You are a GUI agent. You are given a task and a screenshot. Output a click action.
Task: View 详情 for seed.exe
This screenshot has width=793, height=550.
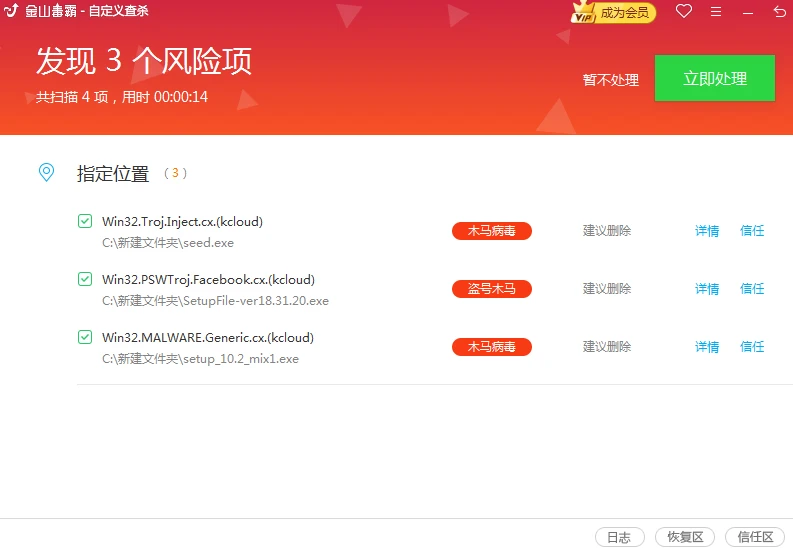(707, 231)
